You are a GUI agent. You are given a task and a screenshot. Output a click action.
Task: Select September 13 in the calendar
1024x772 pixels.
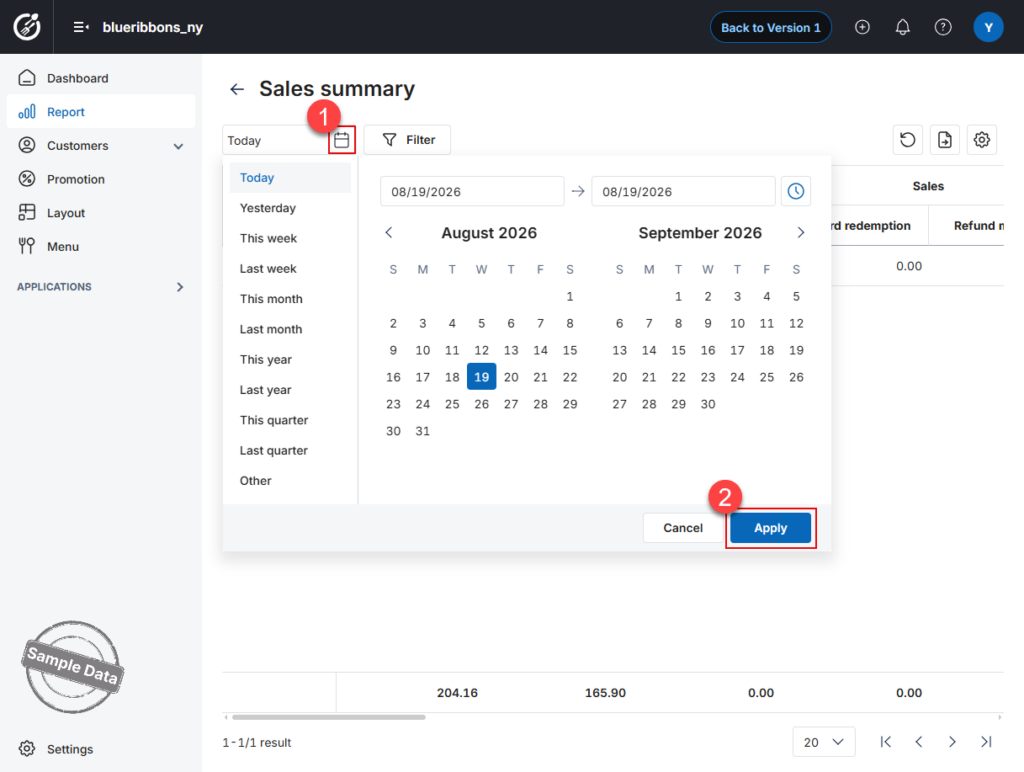619,350
